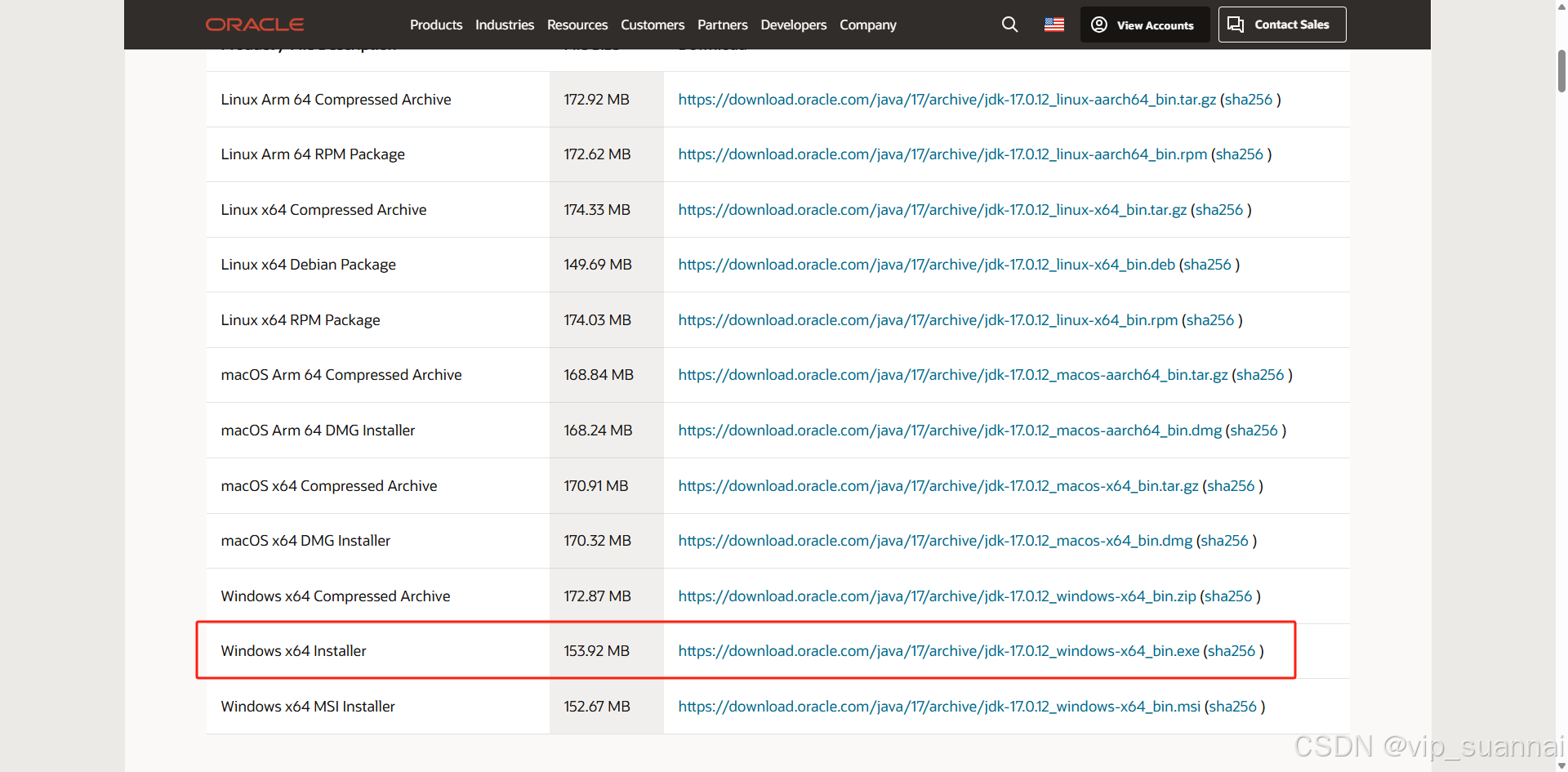This screenshot has width=1568, height=772.
Task: Open sha256 for linux-aarch64 tar.gz
Action: (x=1249, y=100)
